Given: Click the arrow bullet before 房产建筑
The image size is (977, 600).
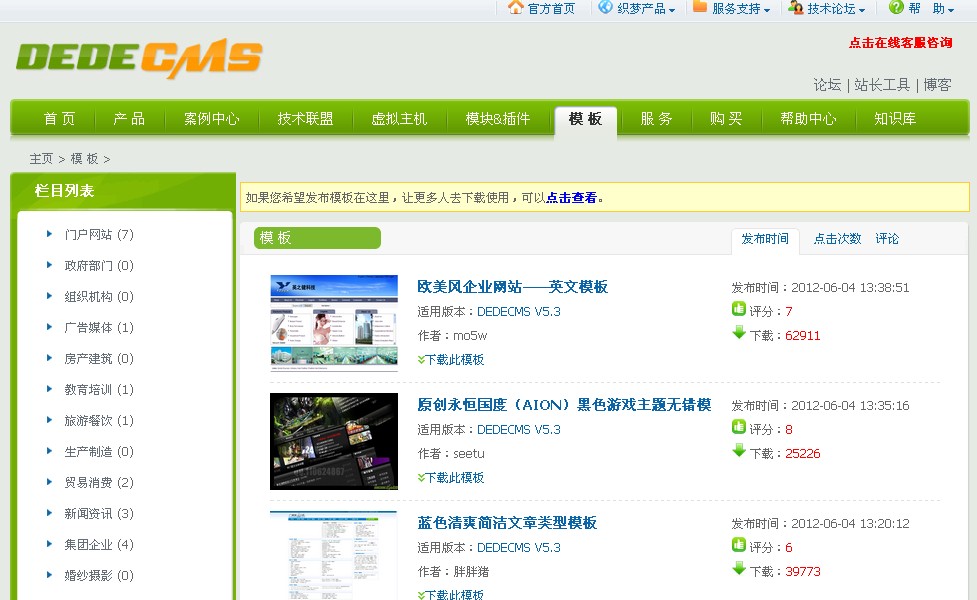Looking at the screenshot, I should (49, 358).
